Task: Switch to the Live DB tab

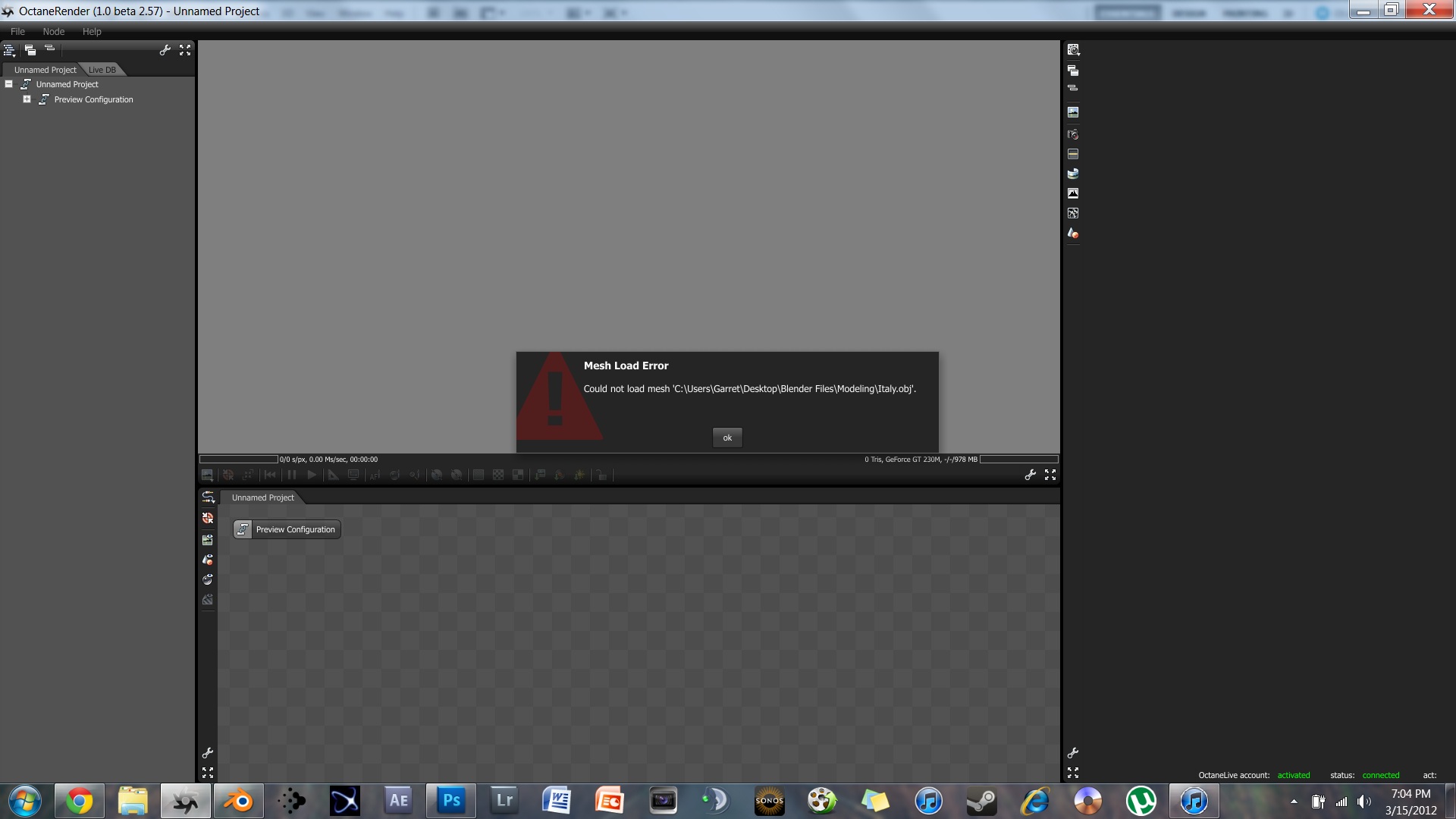Action: tap(102, 70)
